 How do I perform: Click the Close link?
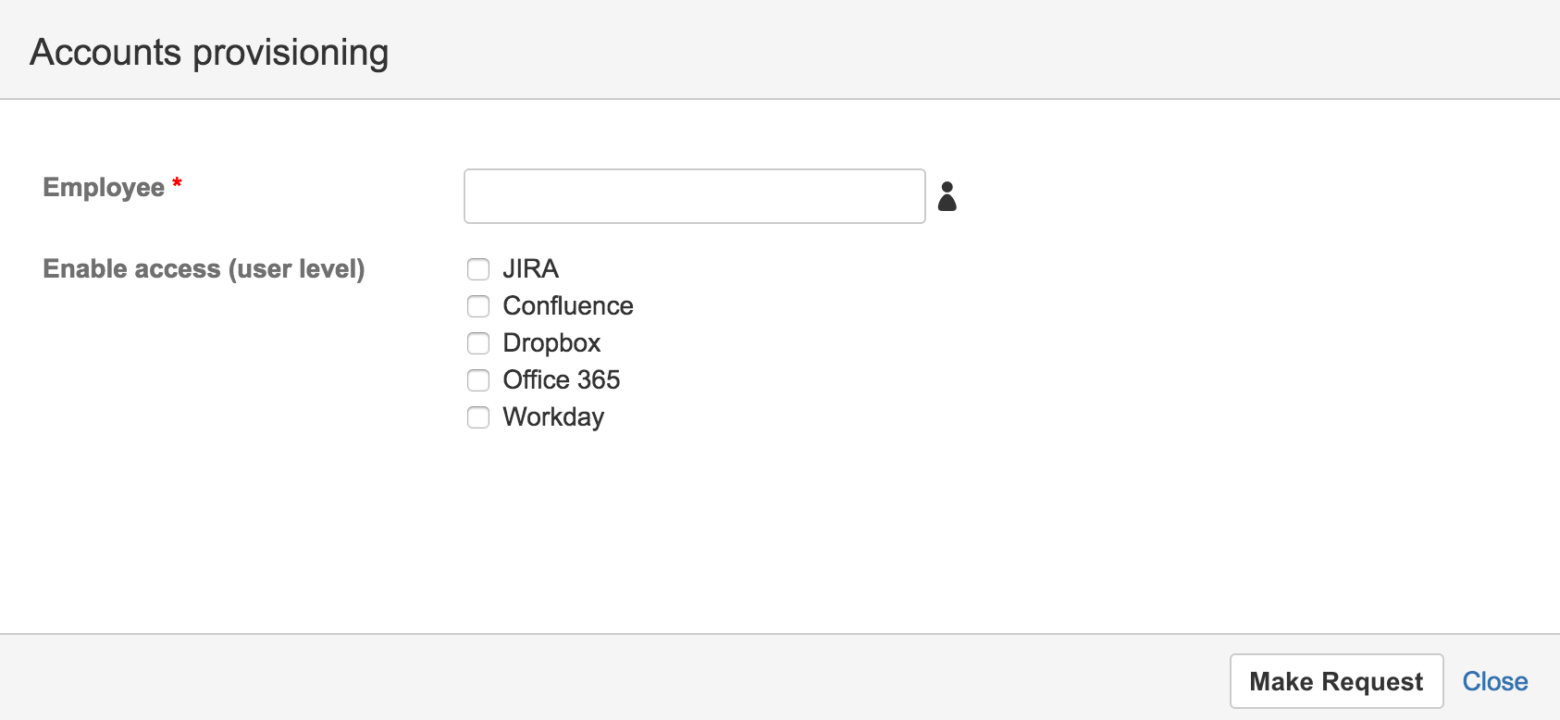tap(1495, 681)
